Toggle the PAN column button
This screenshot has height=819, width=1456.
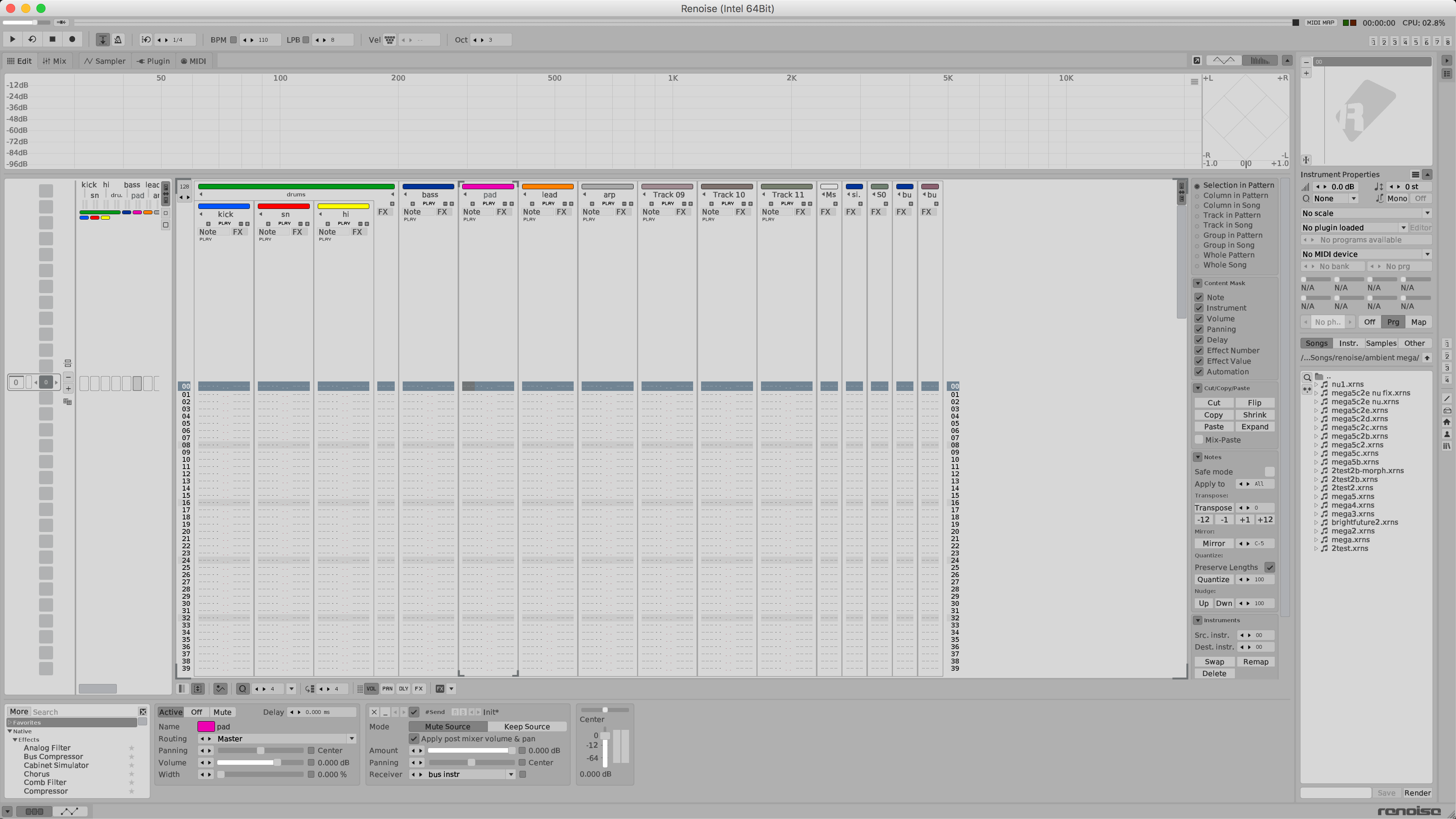coord(387,689)
